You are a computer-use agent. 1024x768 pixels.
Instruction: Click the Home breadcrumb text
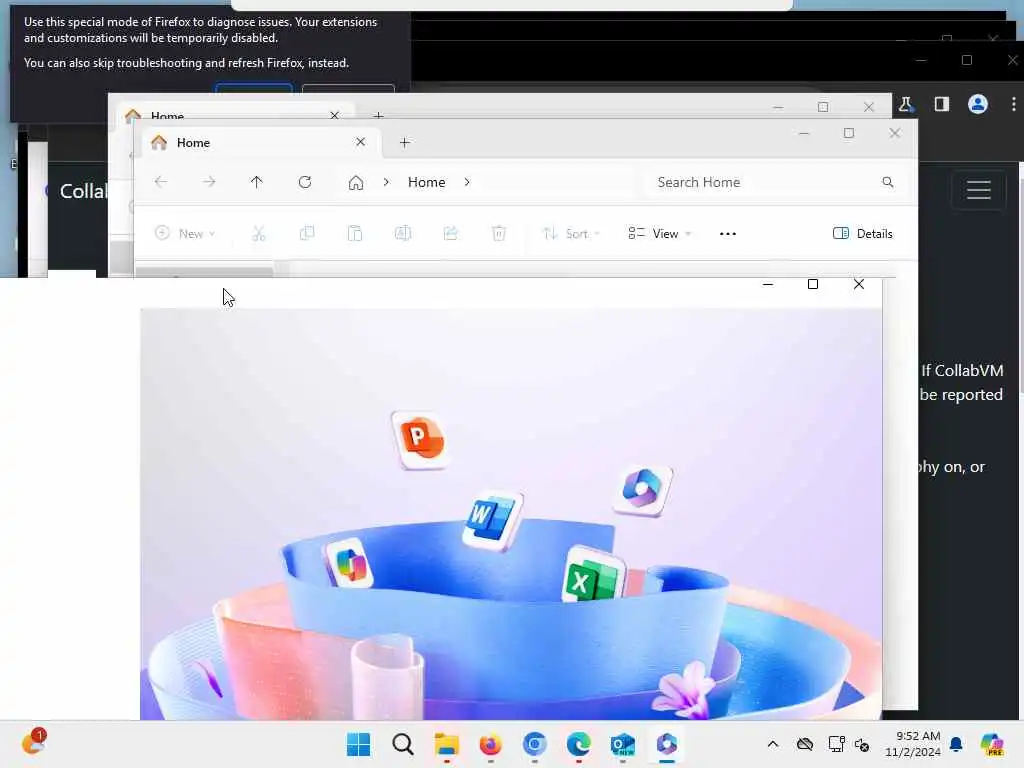click(426, 182)
